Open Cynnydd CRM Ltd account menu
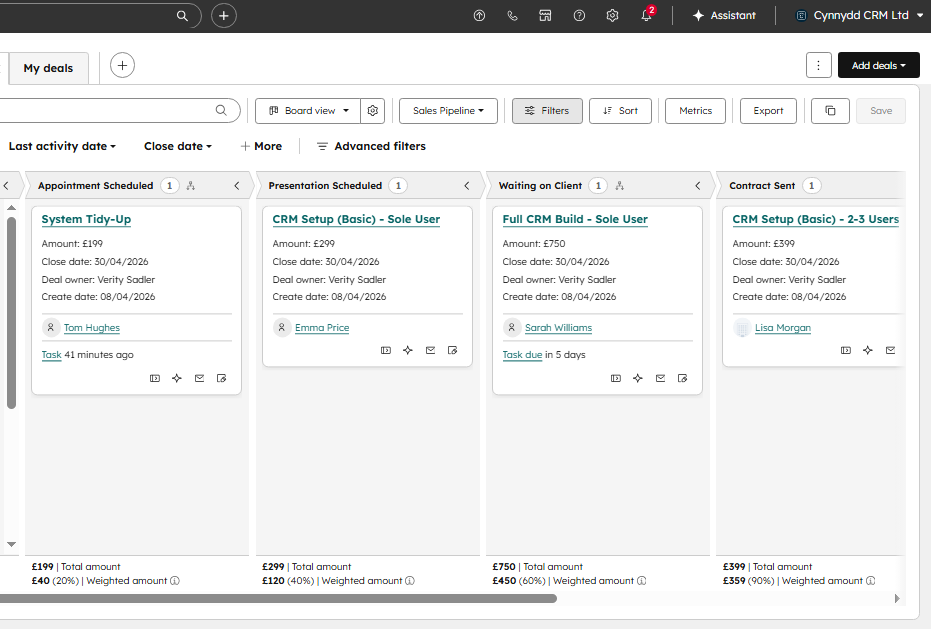 pos(859,15)
